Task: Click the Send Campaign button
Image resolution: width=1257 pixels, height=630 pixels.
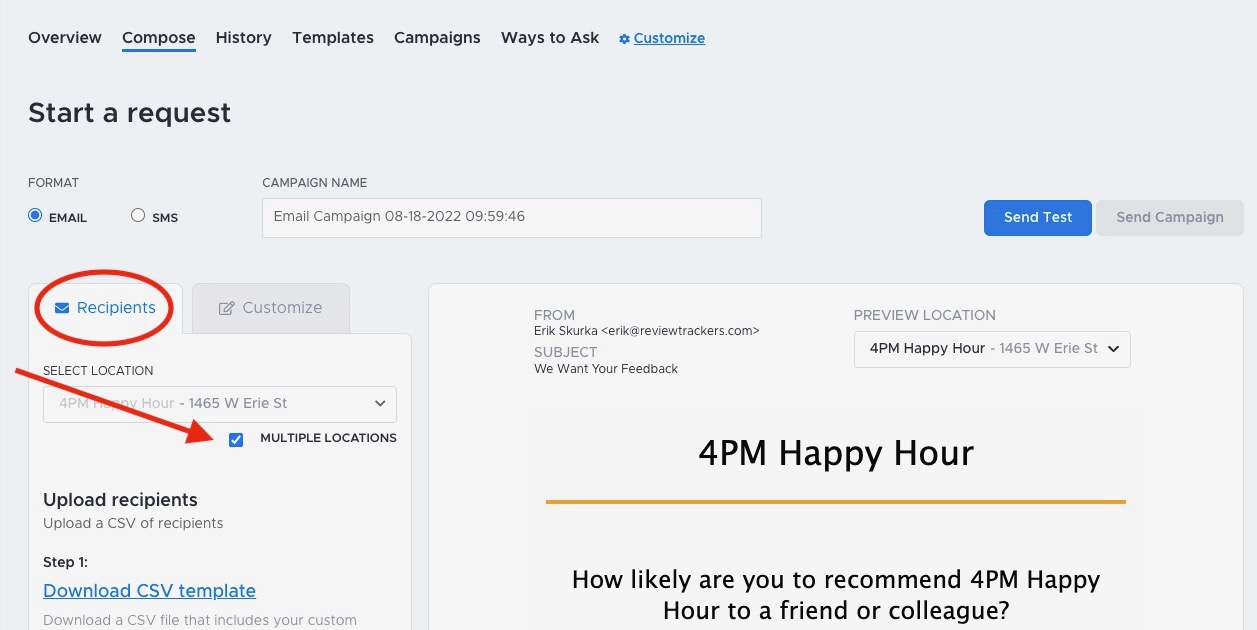Action: 1170,217
